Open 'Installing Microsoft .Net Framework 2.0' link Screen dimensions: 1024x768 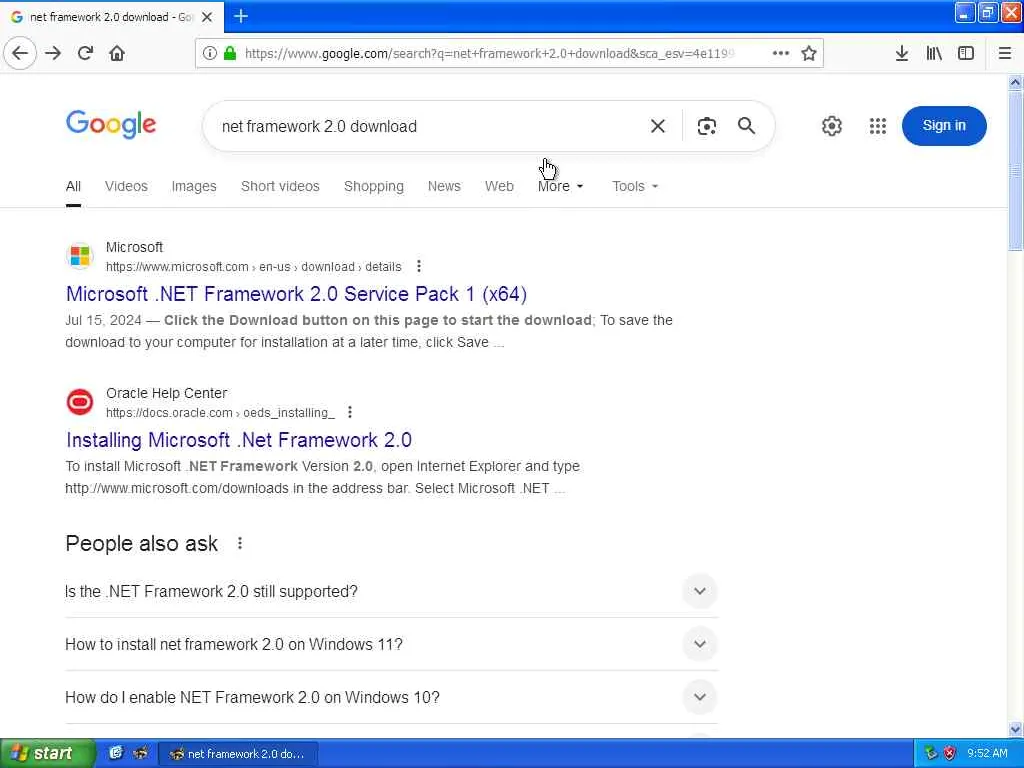point(239,440)
